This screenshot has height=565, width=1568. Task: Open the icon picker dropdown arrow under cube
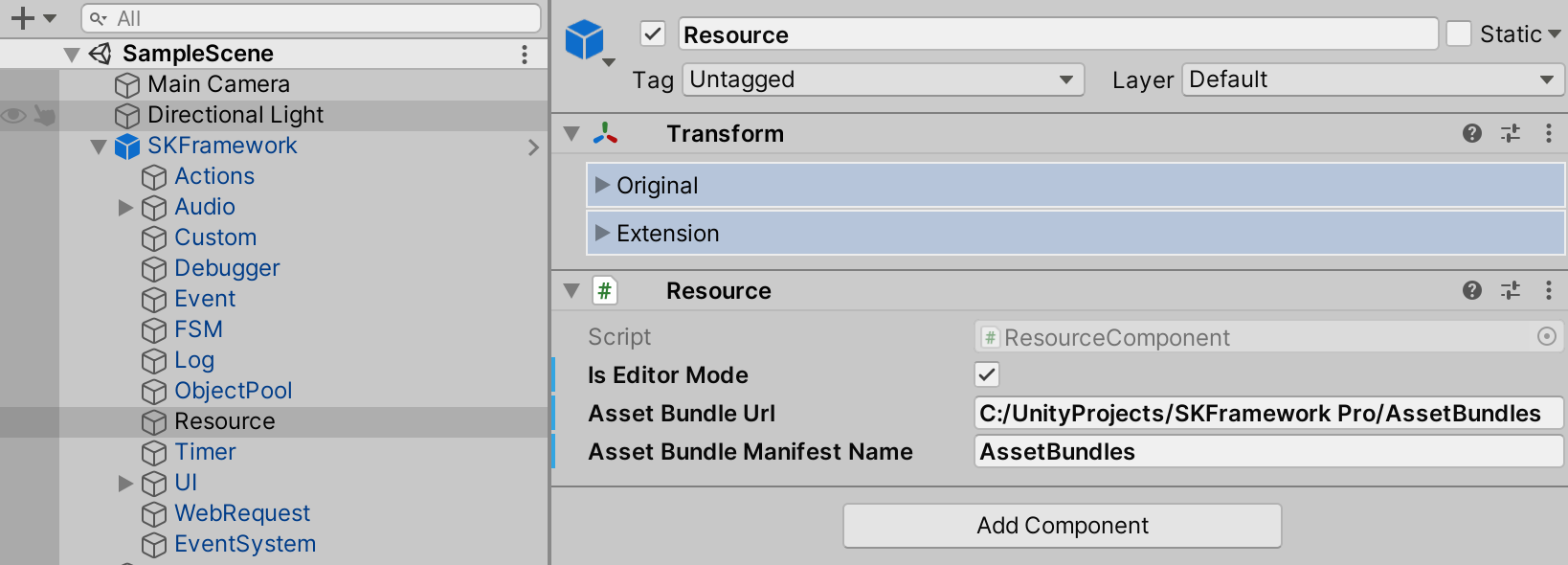click(609, 63)
